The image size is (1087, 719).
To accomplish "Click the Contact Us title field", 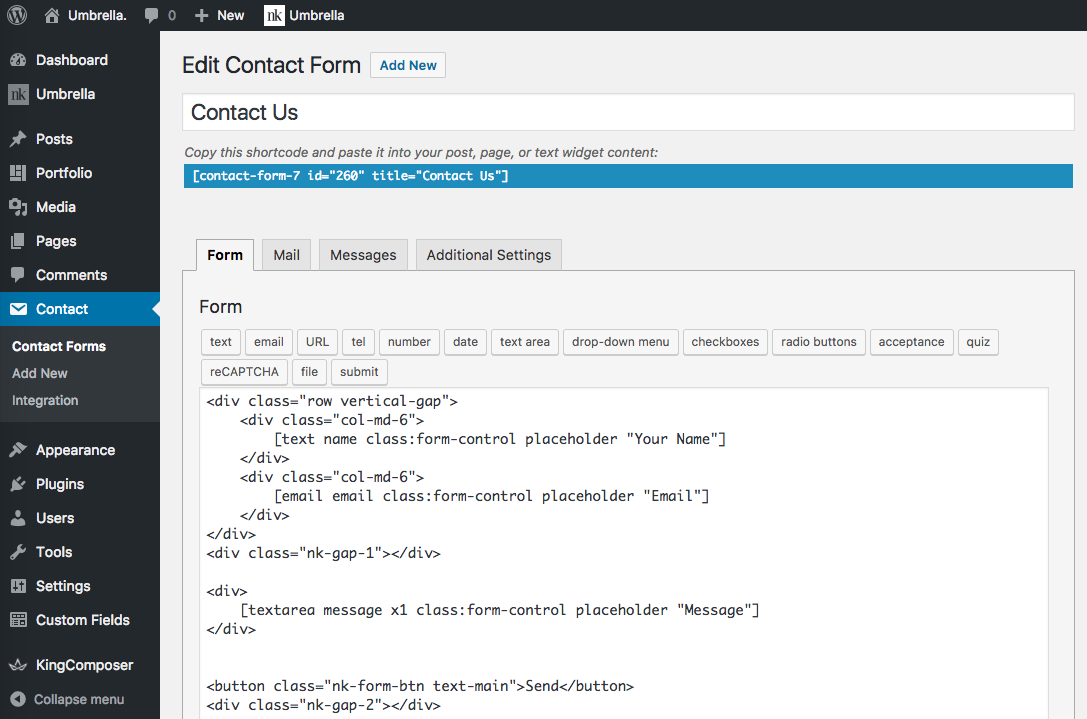I will 628,112.
